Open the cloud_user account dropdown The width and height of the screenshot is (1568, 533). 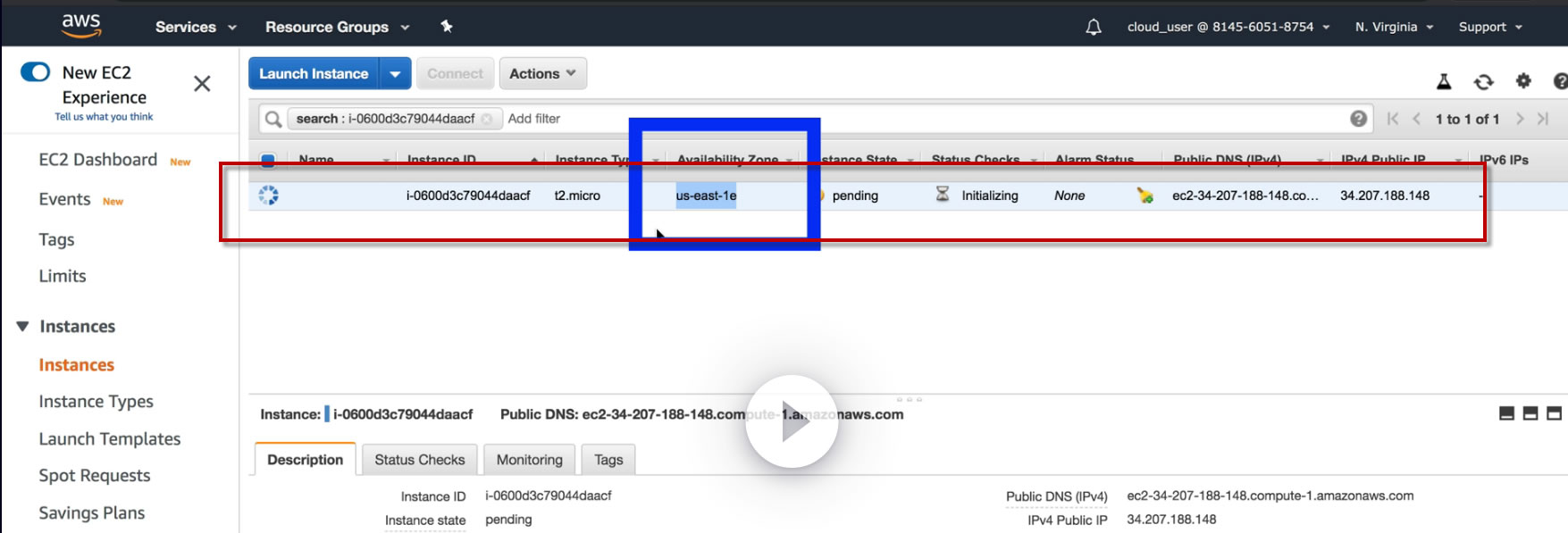tap(1228, 27)
